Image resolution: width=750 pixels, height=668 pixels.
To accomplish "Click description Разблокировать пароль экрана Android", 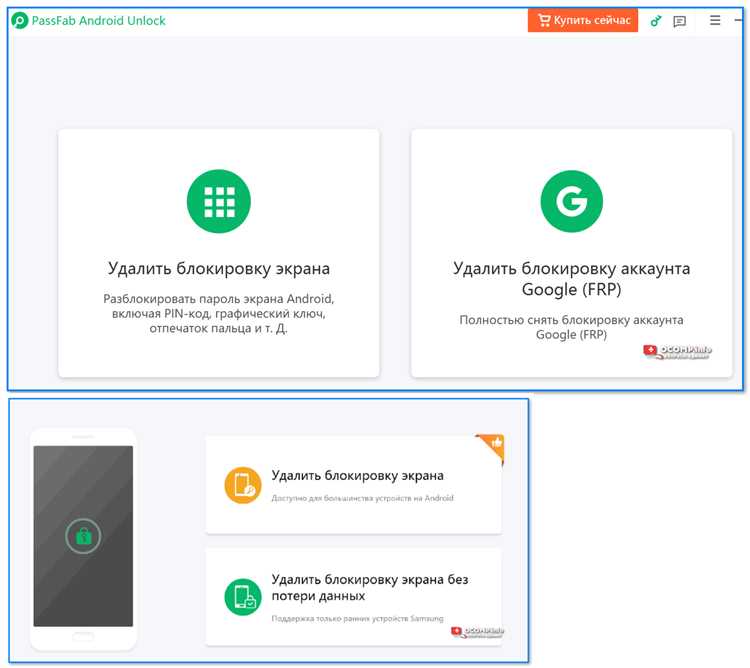I will point(219,313).
